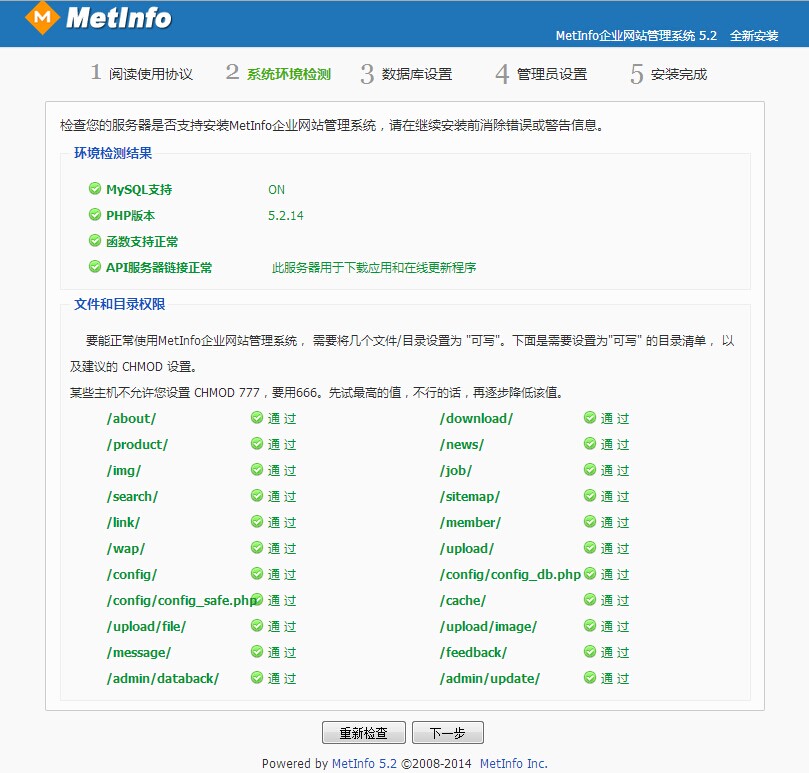This screenshot has width=809, height=773.
Task: Click the check icon beside /feedback/ status
Action: point(590,652)
